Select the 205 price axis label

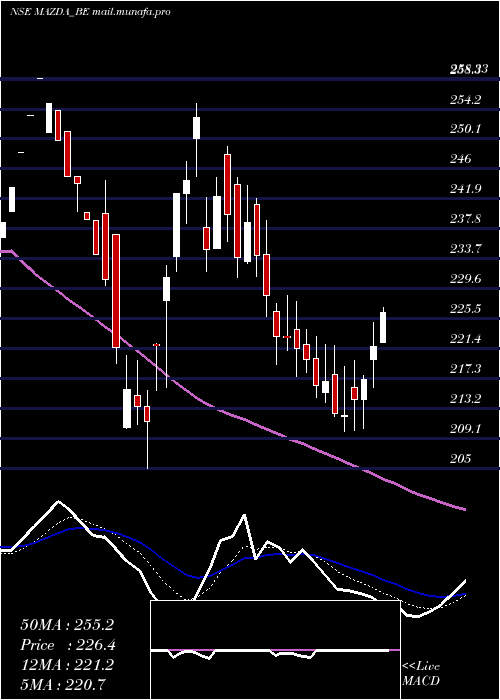460,459
